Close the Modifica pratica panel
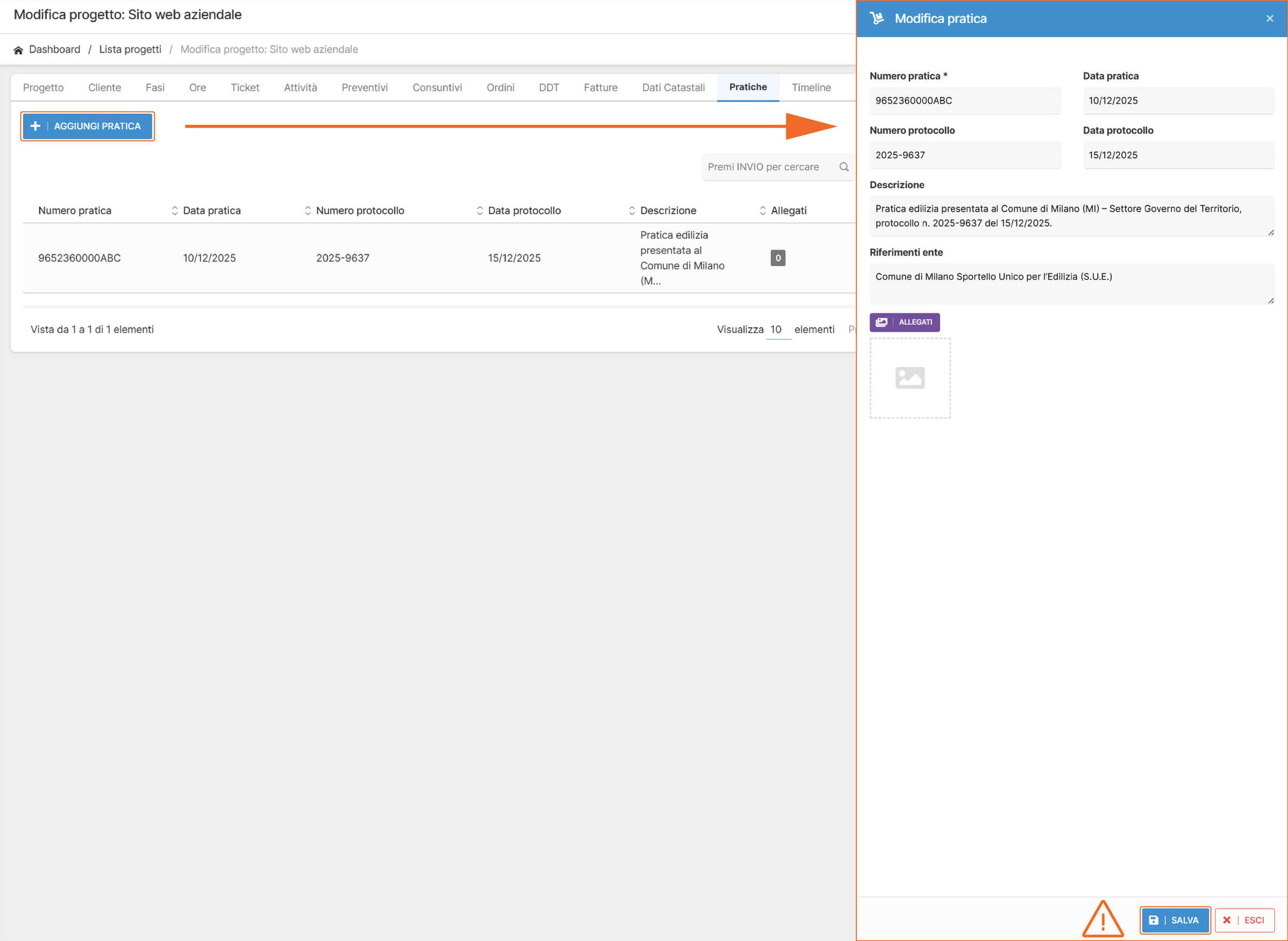1288x941 pixels. [1269, 19]
